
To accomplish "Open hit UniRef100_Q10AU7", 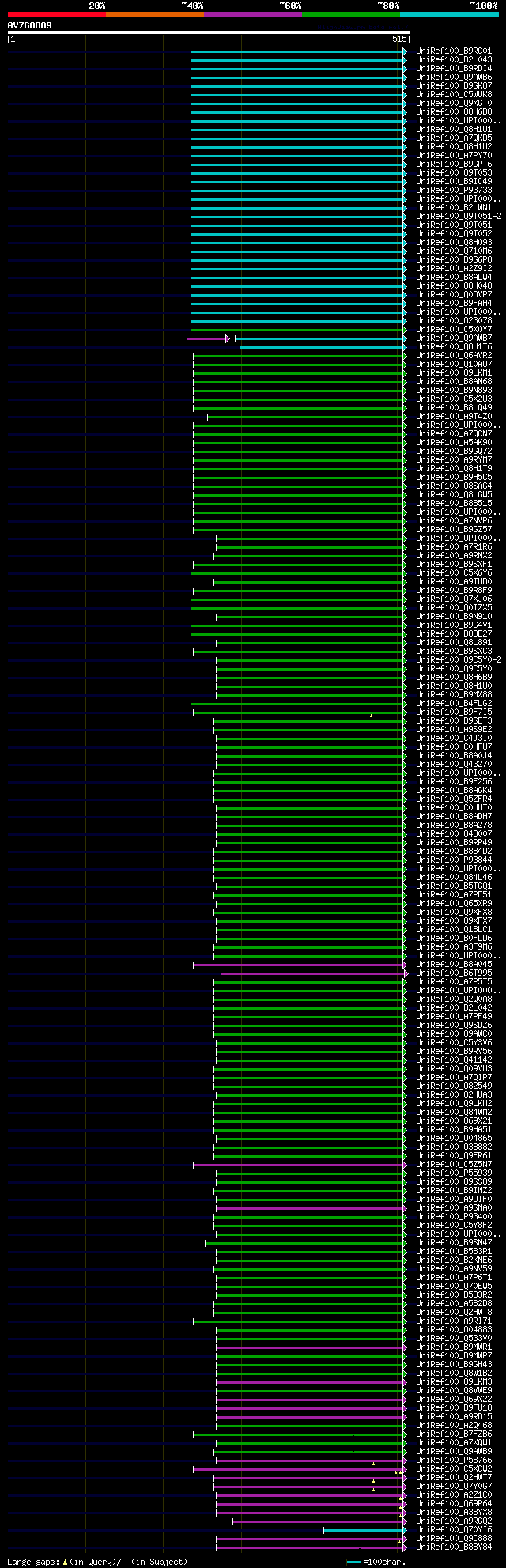I will pos(454,365).
